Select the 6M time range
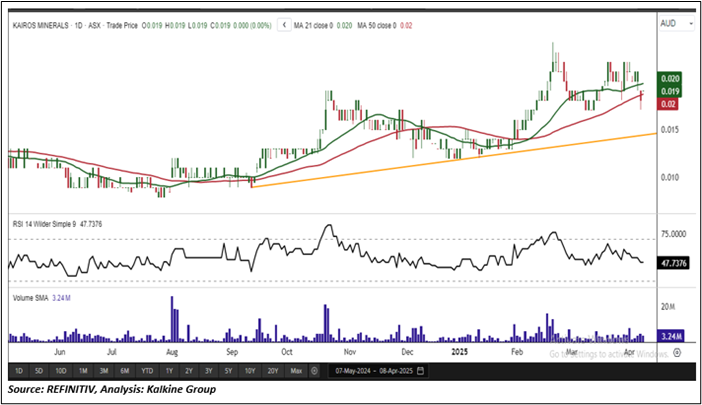The height and width of the screenshot is (405, 702). 124,371
